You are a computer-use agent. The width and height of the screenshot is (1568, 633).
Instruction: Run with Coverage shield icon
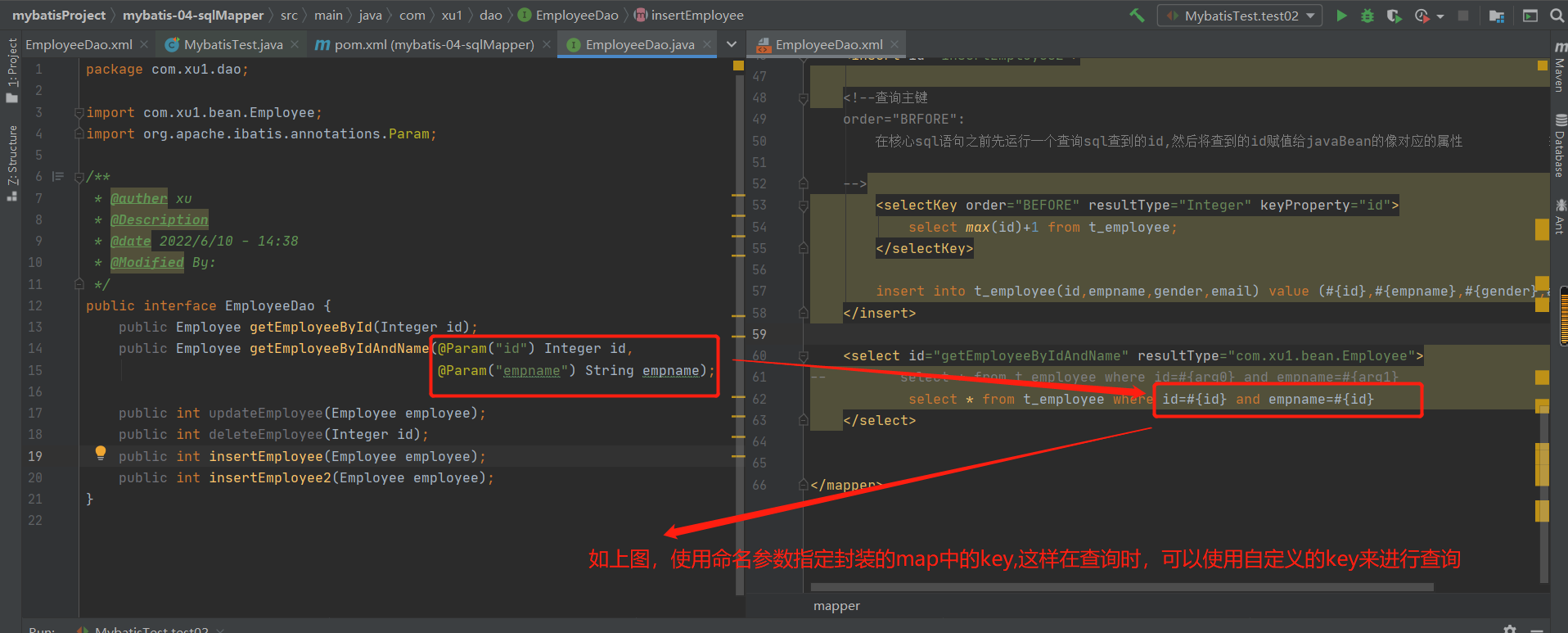[x=1394, y=16]
